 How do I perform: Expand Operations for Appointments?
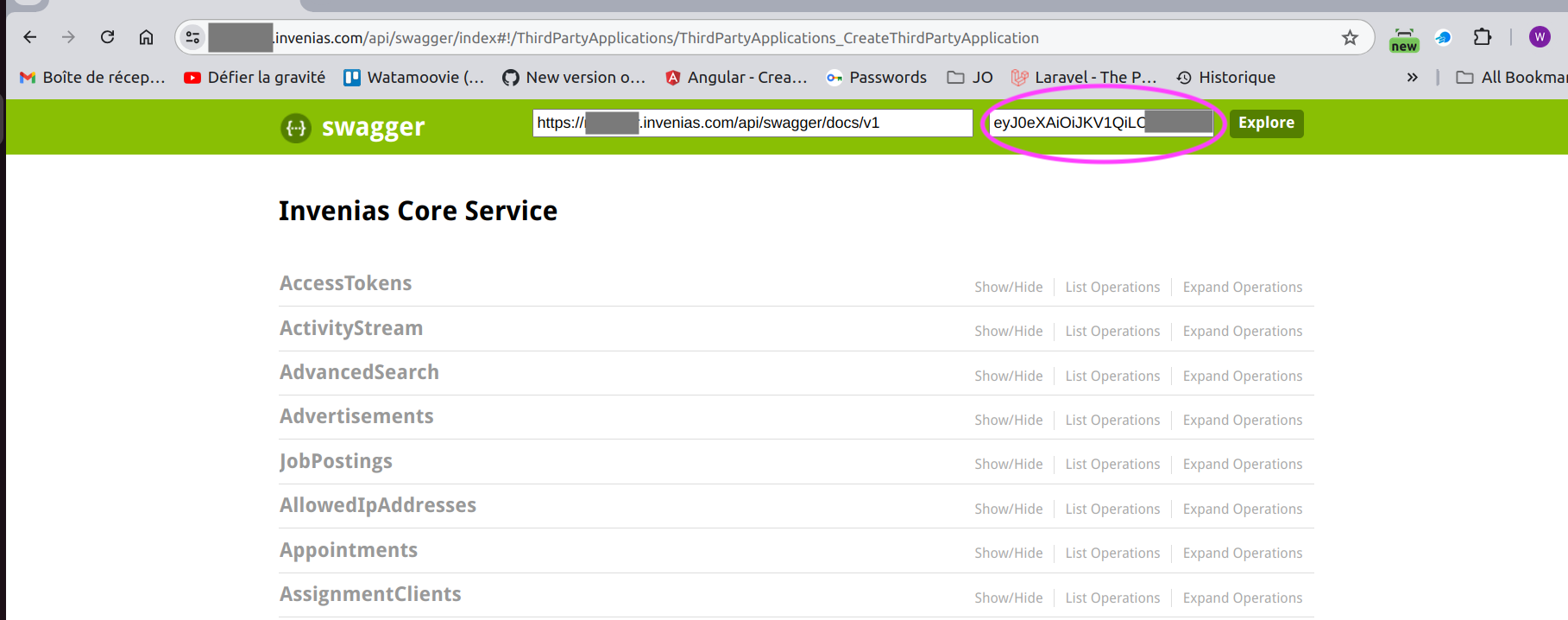click(x=1243, y=553)
